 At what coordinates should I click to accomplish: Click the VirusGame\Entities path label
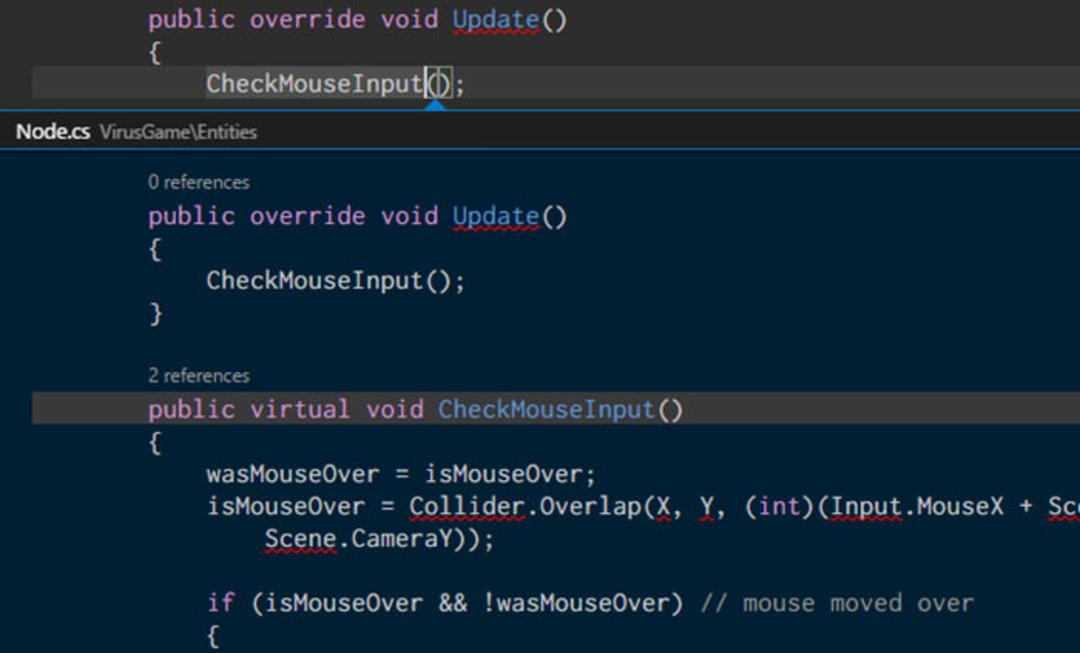coord(178,132)
